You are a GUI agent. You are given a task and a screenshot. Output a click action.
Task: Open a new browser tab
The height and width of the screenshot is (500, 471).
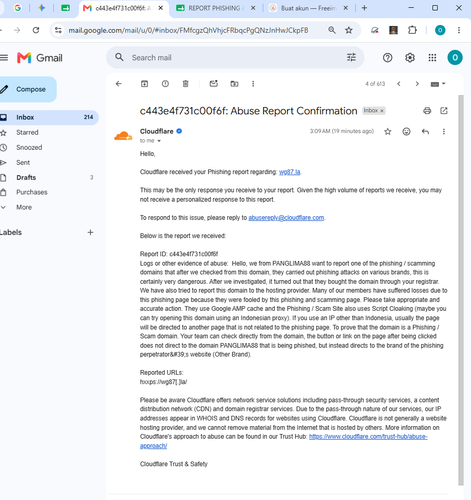click(x=364, y=8)
